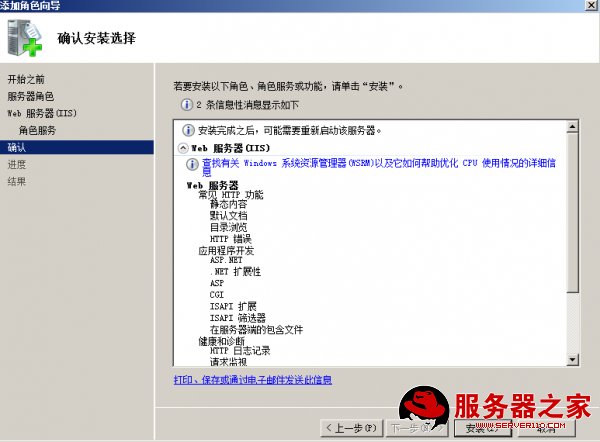Open the WSRM CPU usage details link

click(x=379, y=167)
